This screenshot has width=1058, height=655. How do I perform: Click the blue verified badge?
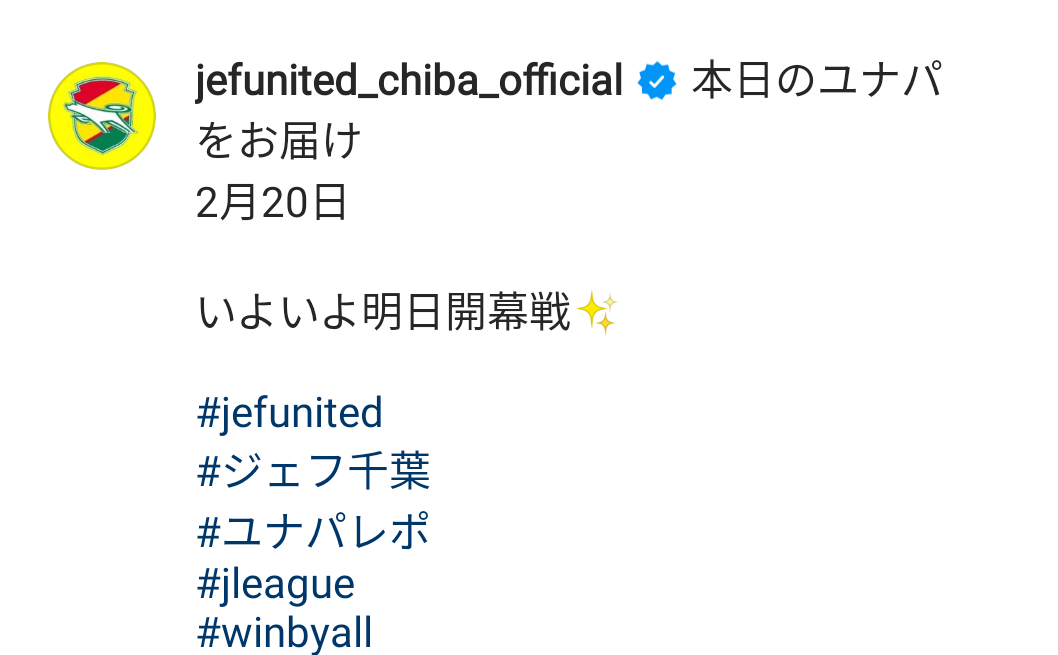[657, 82]
